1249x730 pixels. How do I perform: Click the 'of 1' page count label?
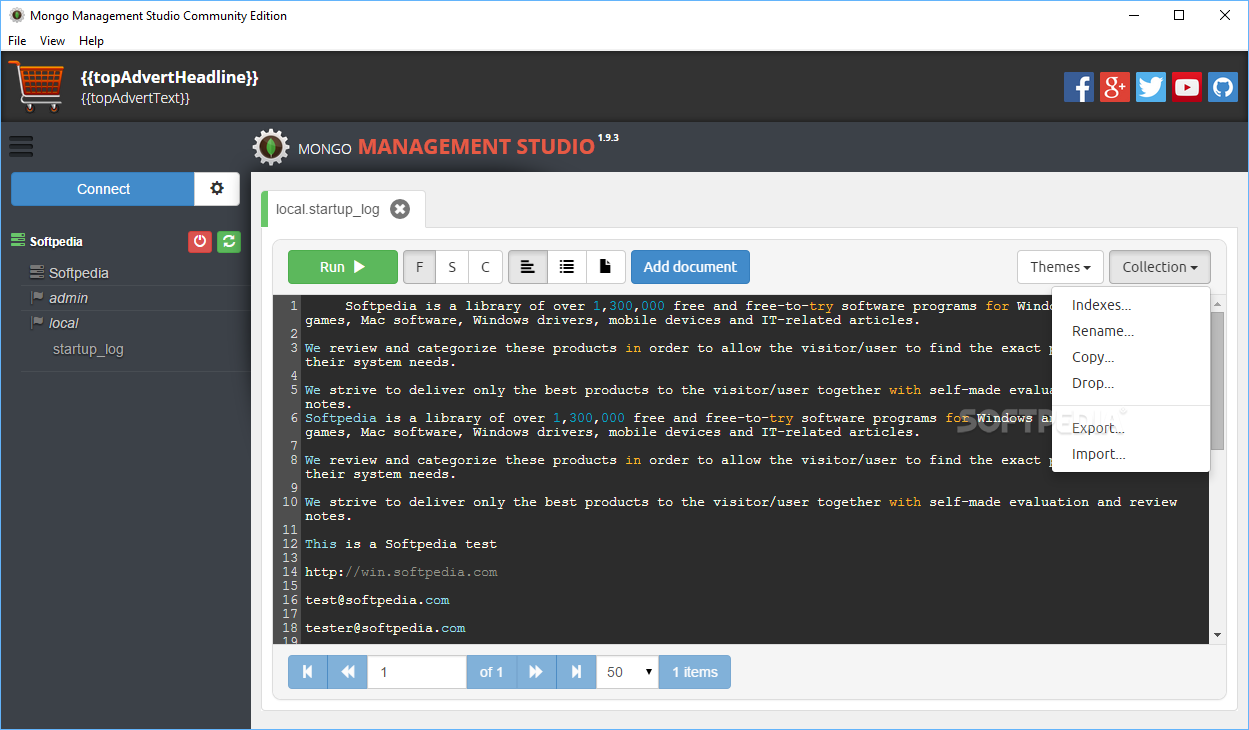491,672
